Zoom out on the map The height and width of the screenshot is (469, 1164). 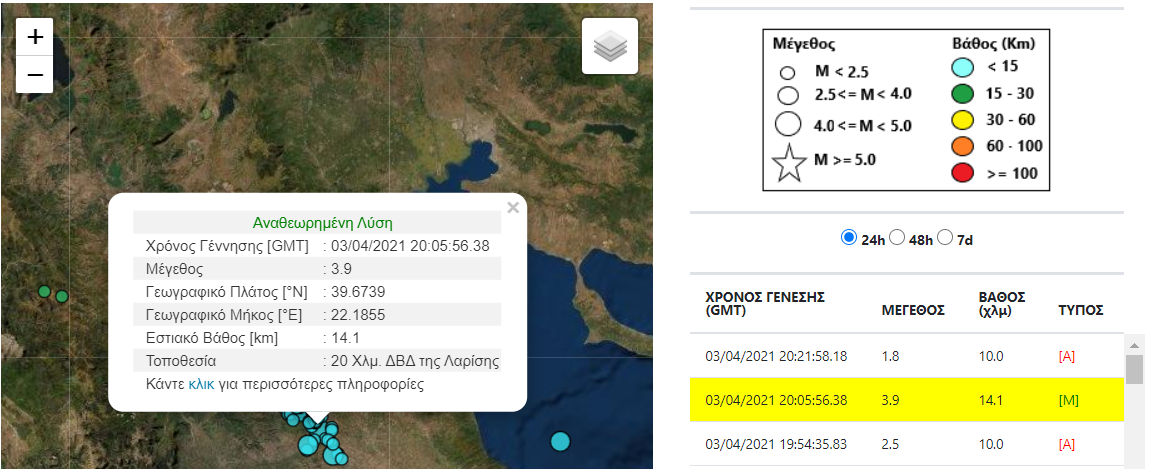click(x=35, y=75)
